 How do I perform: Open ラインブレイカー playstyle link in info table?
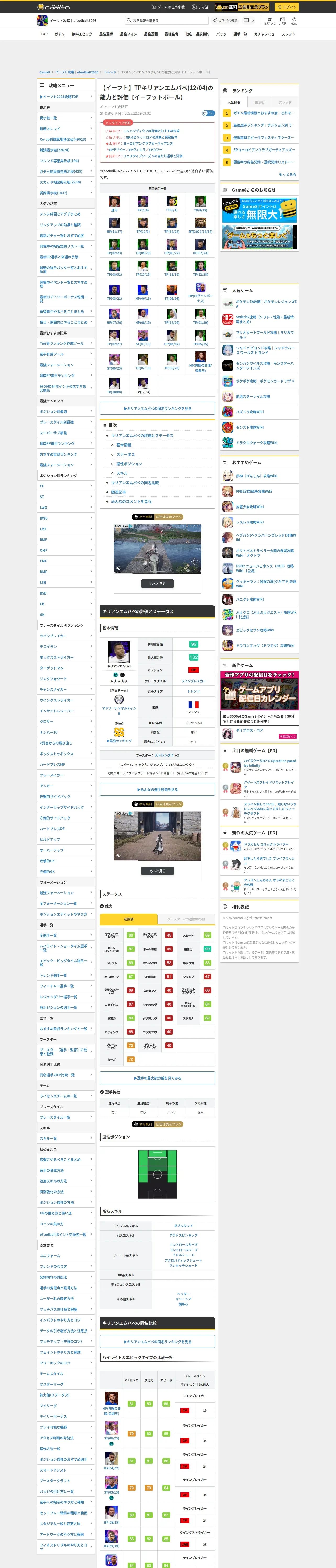click(x=194, y=681)
